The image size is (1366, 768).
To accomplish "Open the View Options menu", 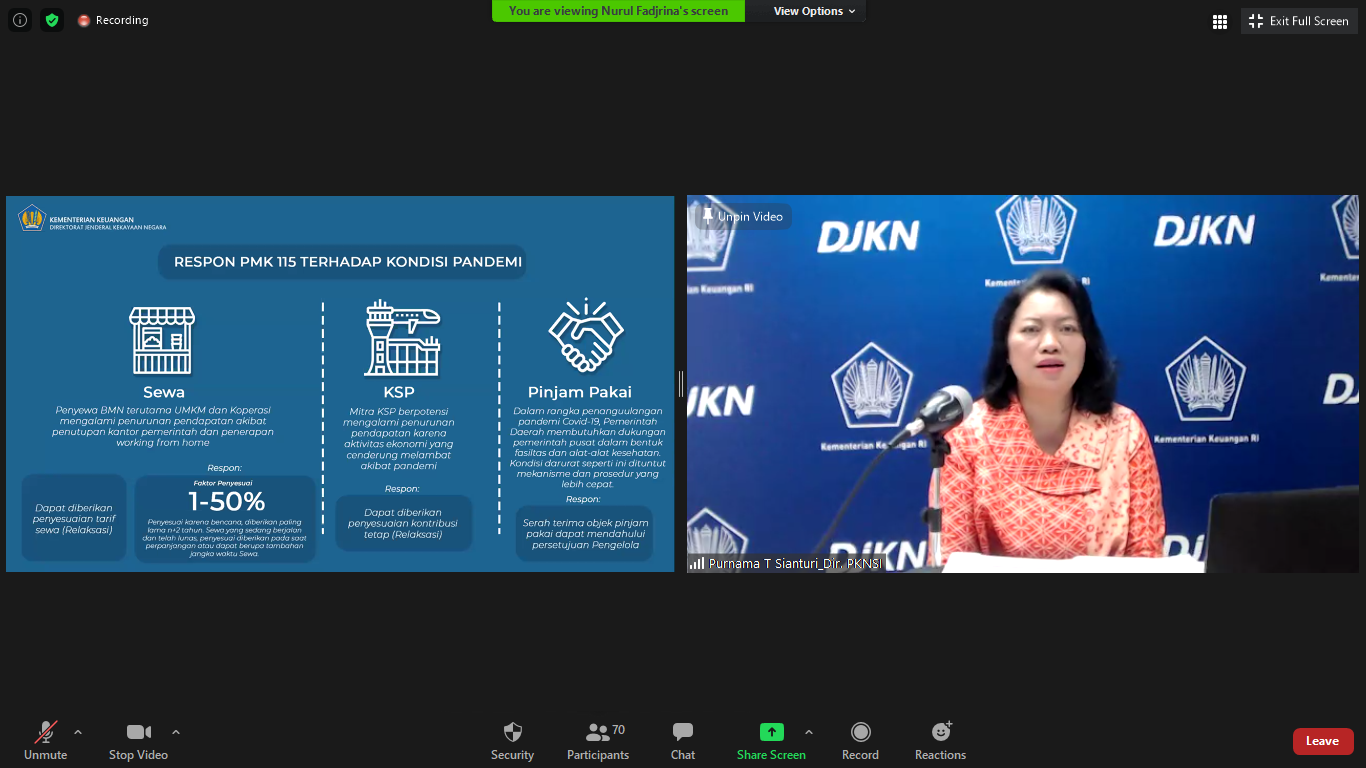I will pos(814,11).
